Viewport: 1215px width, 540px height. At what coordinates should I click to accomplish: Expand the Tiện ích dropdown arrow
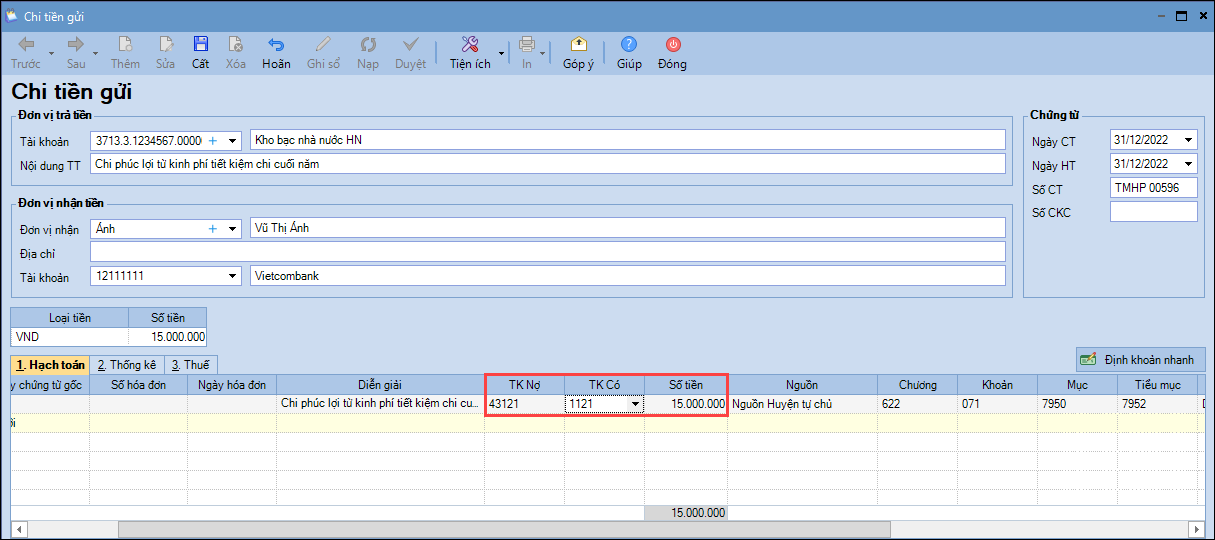500,53
